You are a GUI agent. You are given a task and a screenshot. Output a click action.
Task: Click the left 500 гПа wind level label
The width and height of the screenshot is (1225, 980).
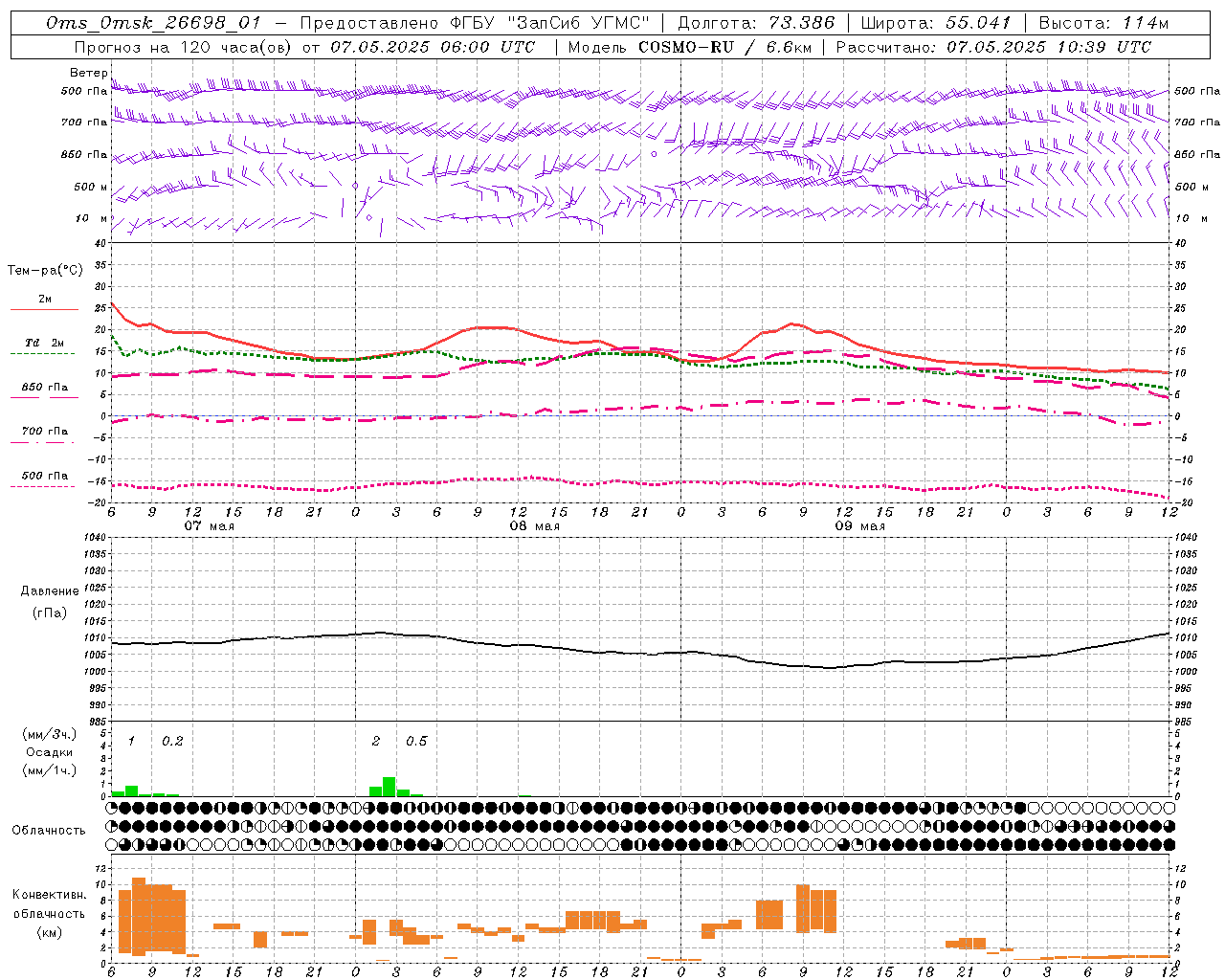84,92
